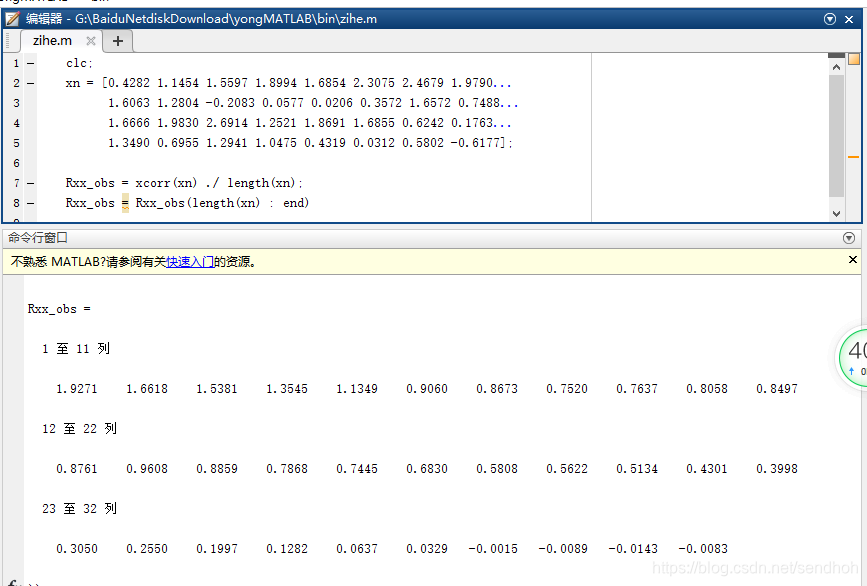
Task: Click the clc; code line
Action: tap(79, 64)
